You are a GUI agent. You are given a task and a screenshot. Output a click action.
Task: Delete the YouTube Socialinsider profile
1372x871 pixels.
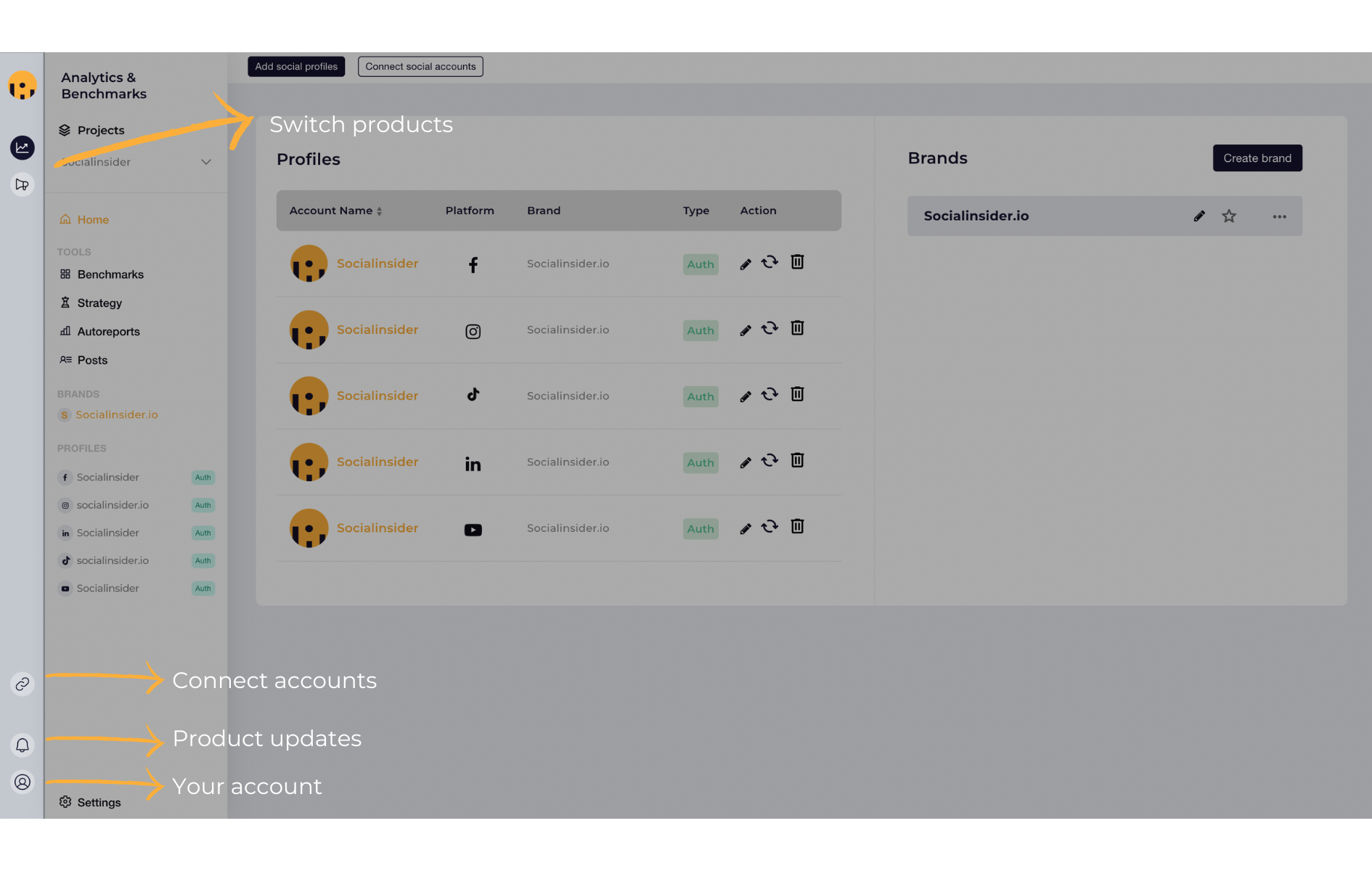(x=797, y=526)
